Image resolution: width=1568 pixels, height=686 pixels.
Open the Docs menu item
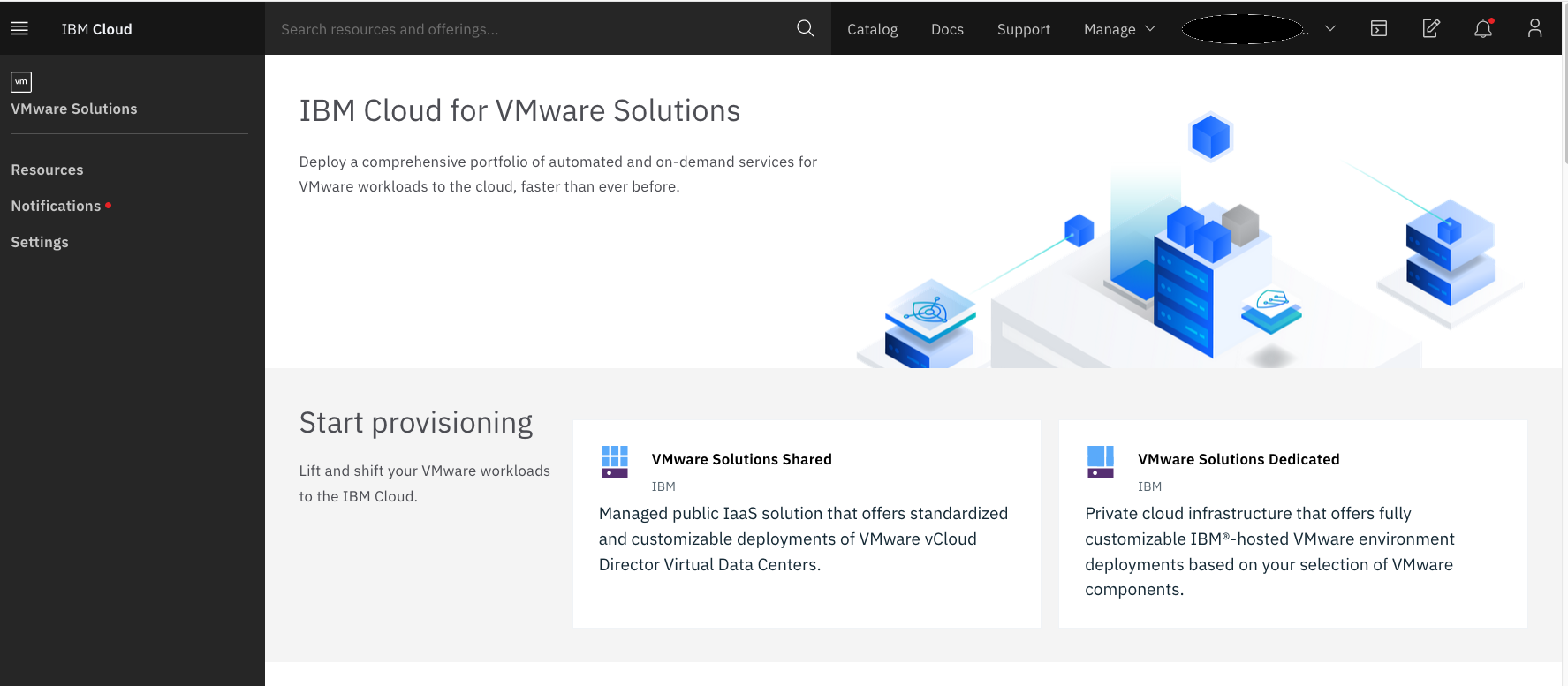[x=947, y=29]
